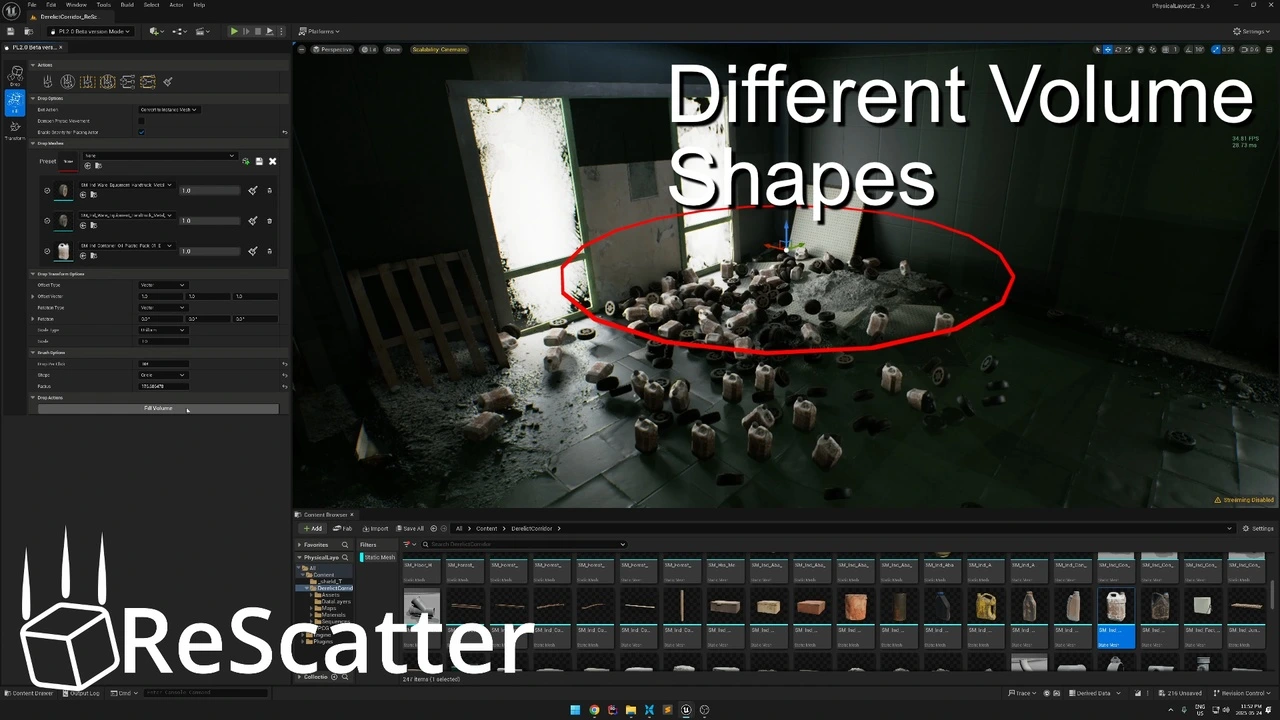1280x720 pixels.
Task: Select the Transform mode in left sidebar
Action: (15, 129)
